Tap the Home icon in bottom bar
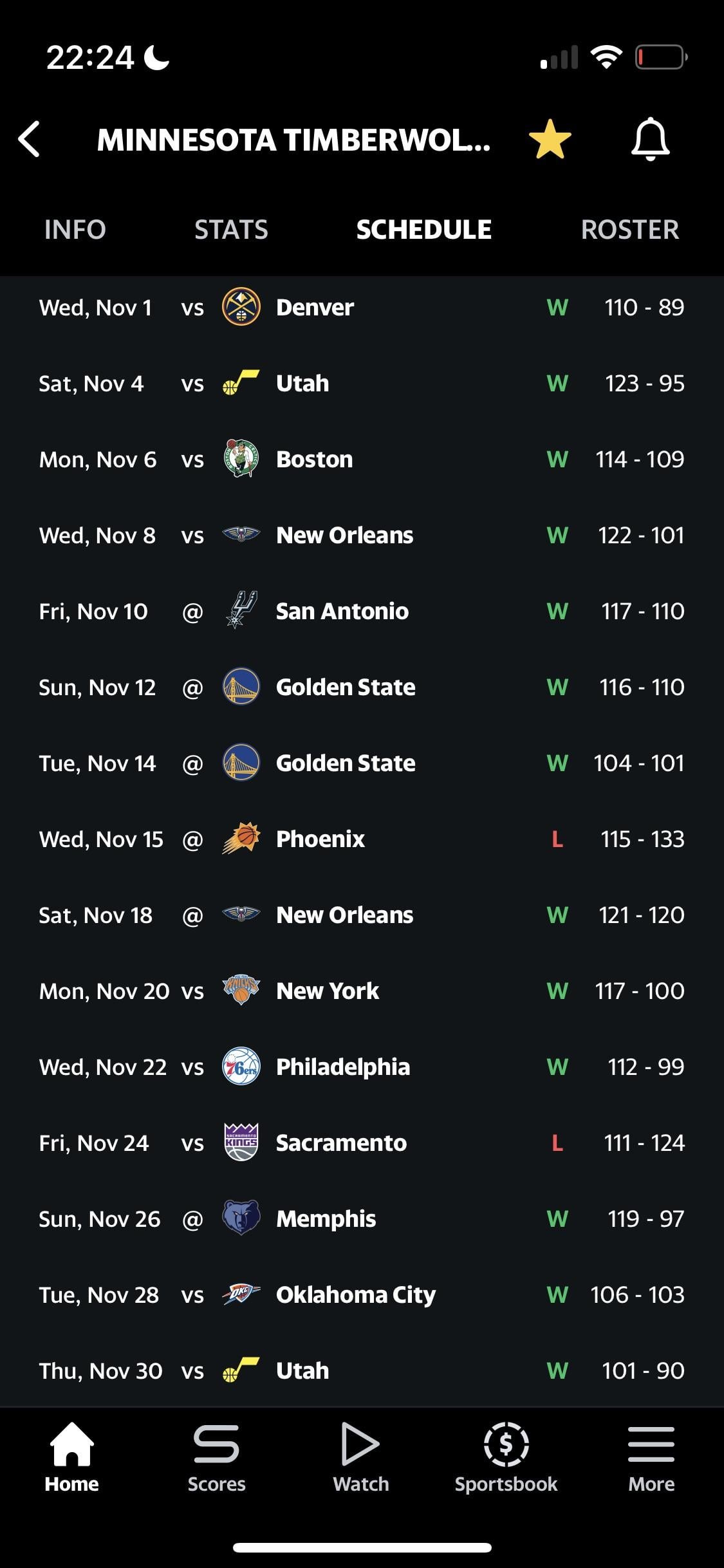The height and width of the screenshot is (1568, 724). point(71,1457)
